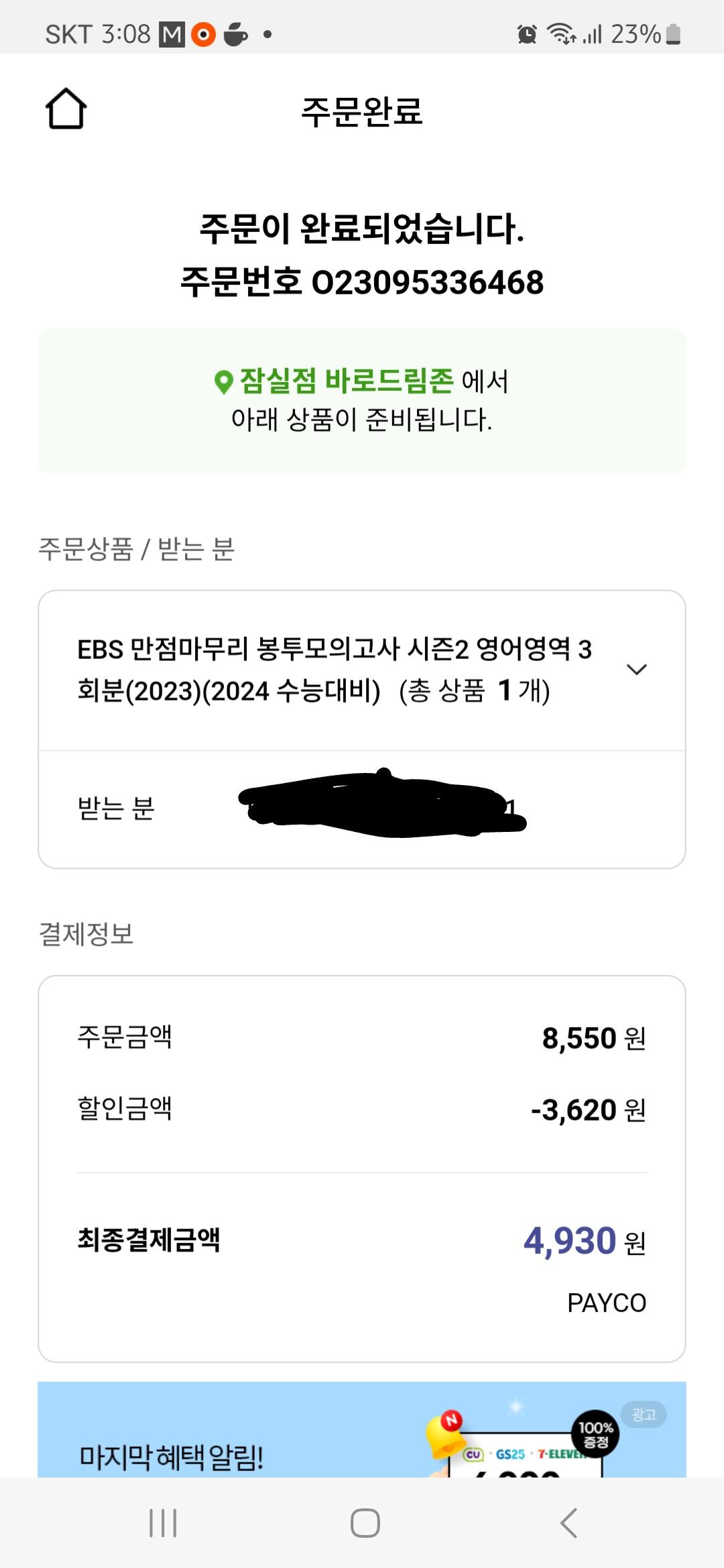The image size is (724, 1568).
Task: Tap the PAYCO payment method text
Action: tap(607, 1303)
